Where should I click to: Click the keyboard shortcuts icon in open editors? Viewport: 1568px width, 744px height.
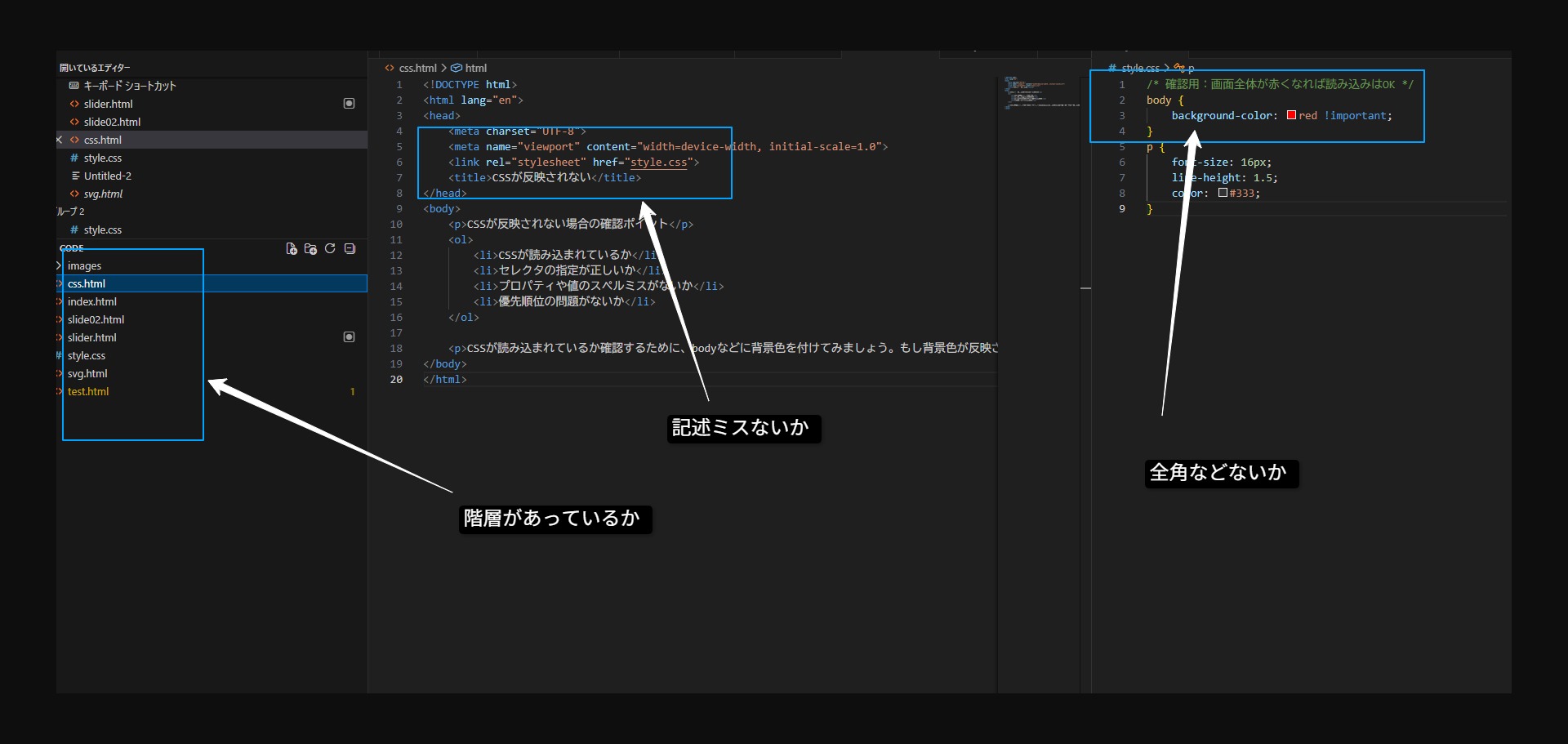tap(74, 86)
